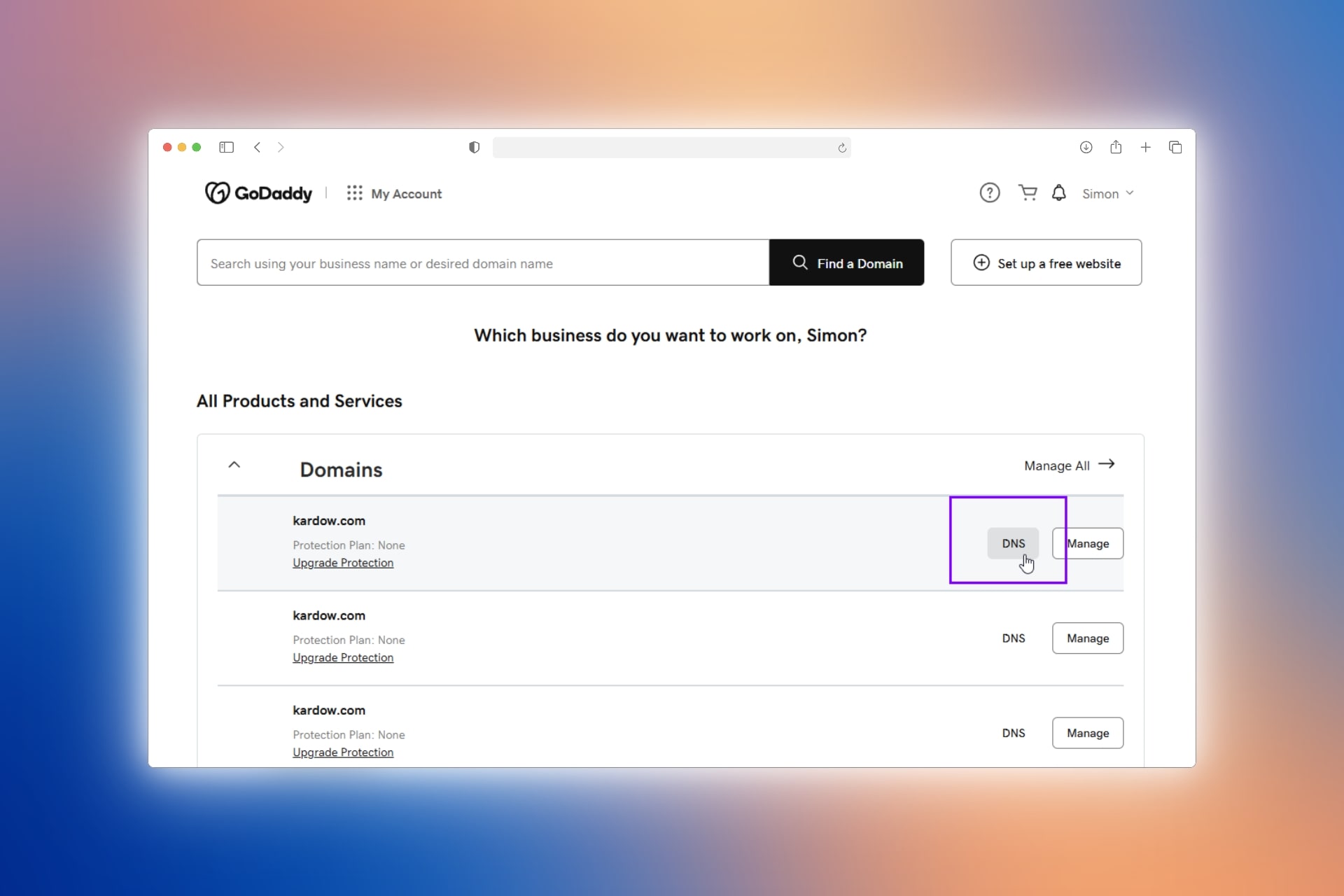
Task: Open a new browser tab
Action: pyautogui.click(x=1145, y=147)
